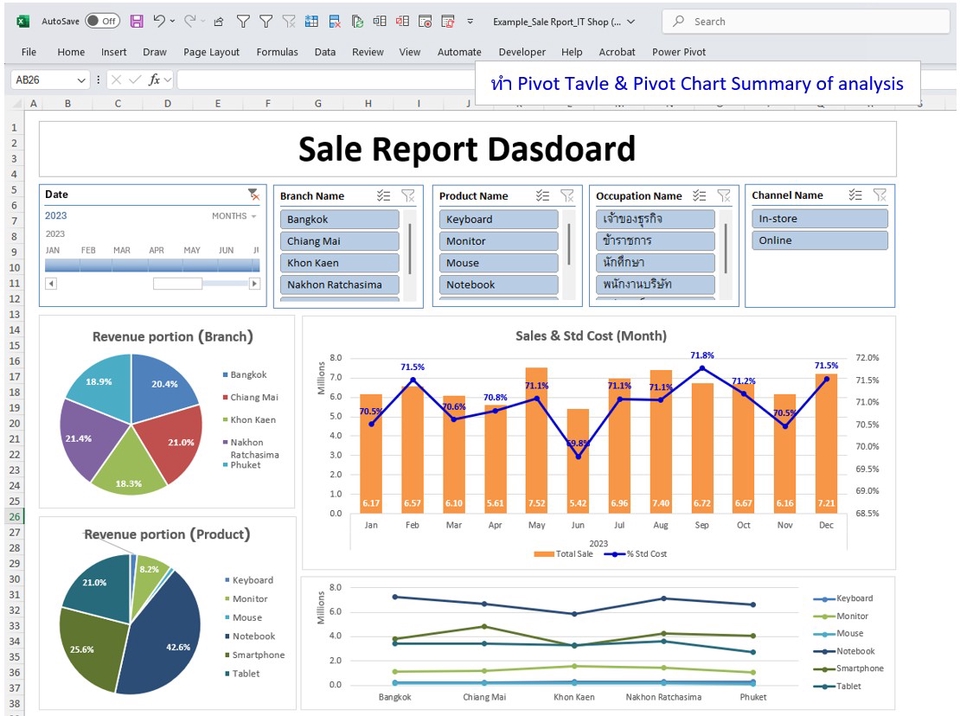Expand the Name Box dropdown showing AB26

(x=81, y=80)
